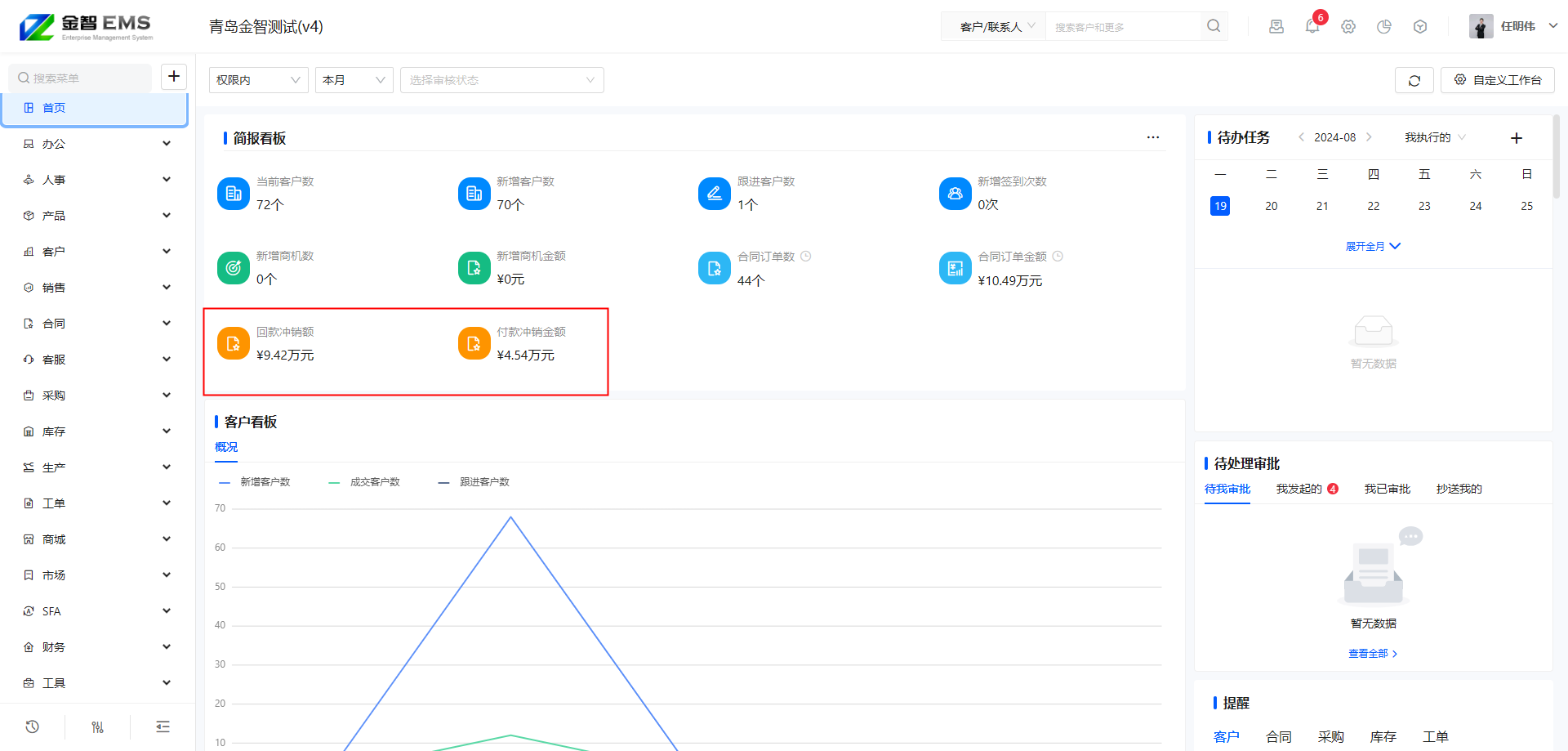Open the sliders settings icon in sidebar footer

[98, 726]
